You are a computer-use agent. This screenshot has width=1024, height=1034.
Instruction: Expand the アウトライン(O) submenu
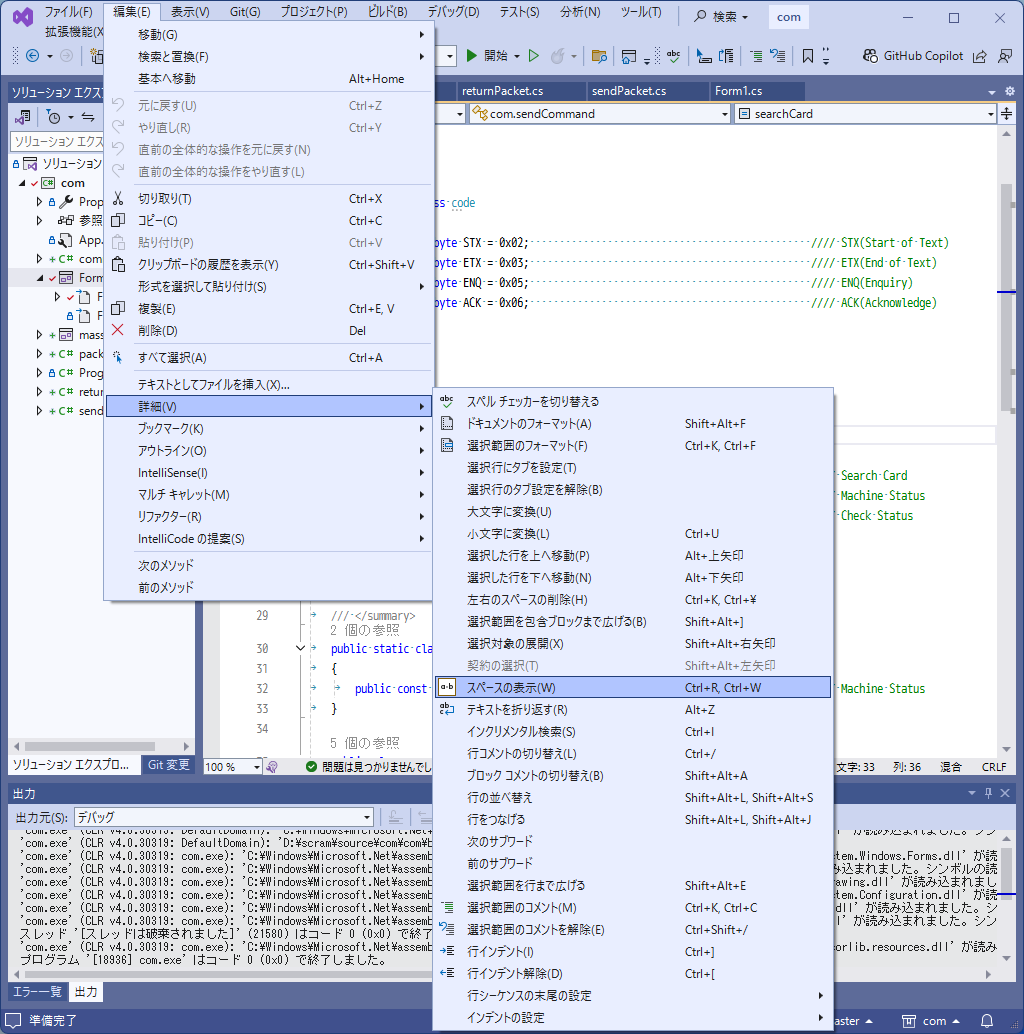click(x=269, y=450)
